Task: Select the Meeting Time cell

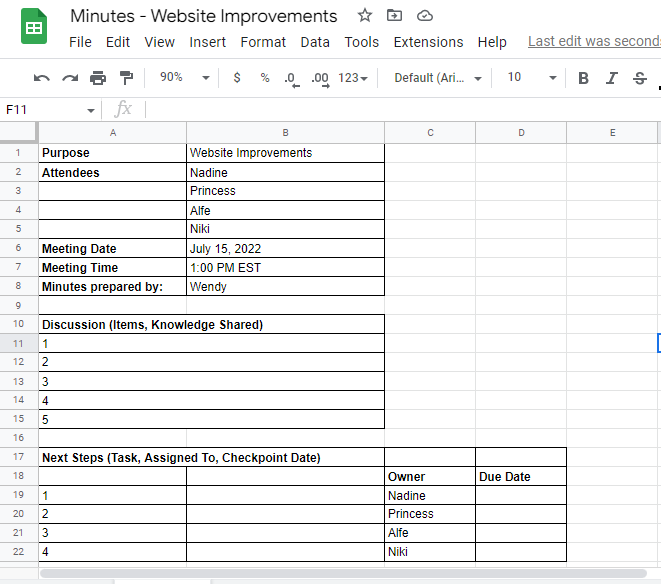Action: coord(113,267)
